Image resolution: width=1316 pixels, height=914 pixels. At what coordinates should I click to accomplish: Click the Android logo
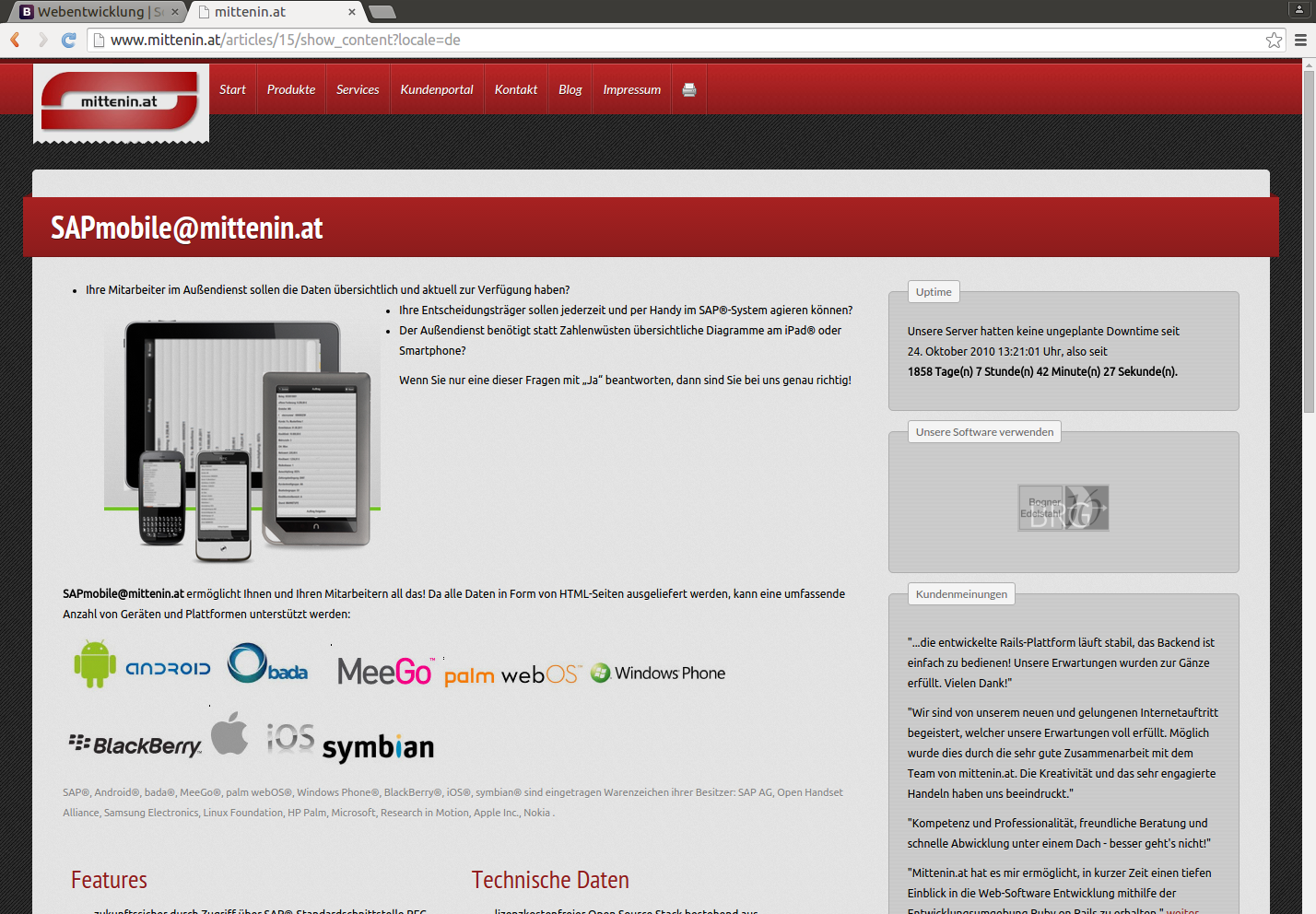tap(142, 664)
